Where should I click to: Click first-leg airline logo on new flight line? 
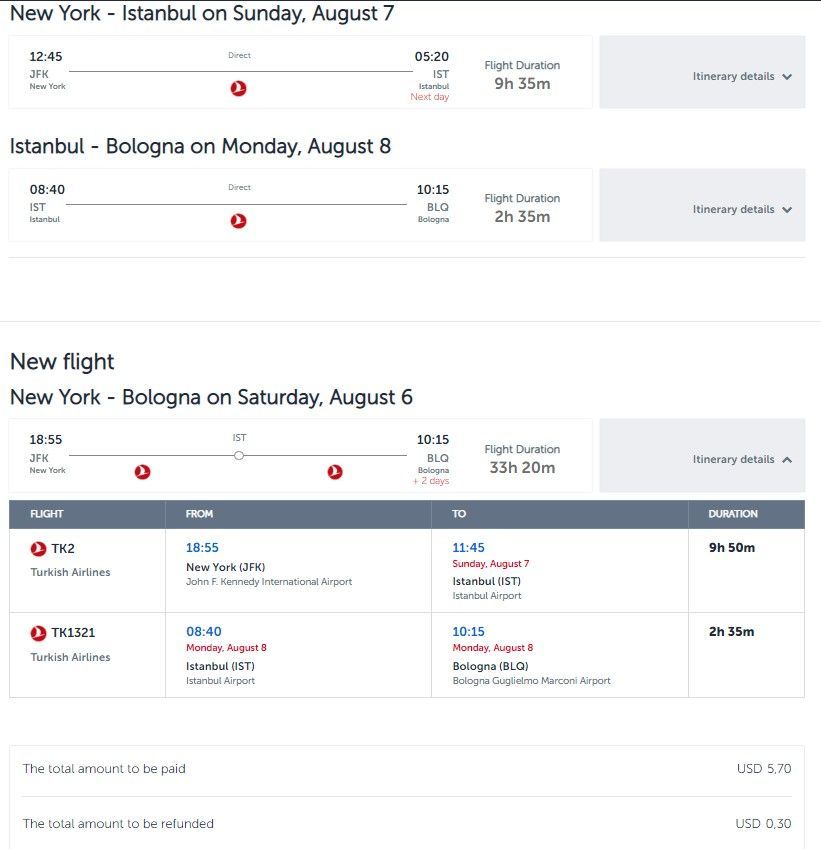click(x=142, y=472)
